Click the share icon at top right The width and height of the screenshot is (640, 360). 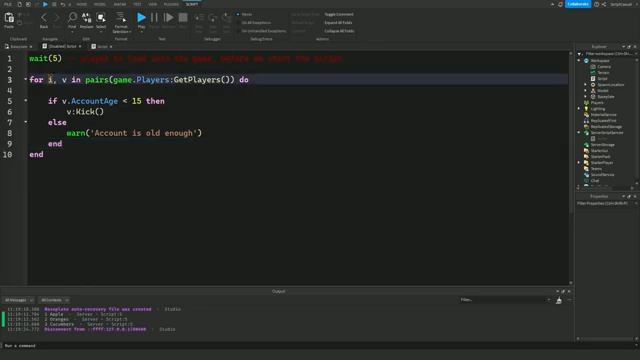[x=604, y=4]
